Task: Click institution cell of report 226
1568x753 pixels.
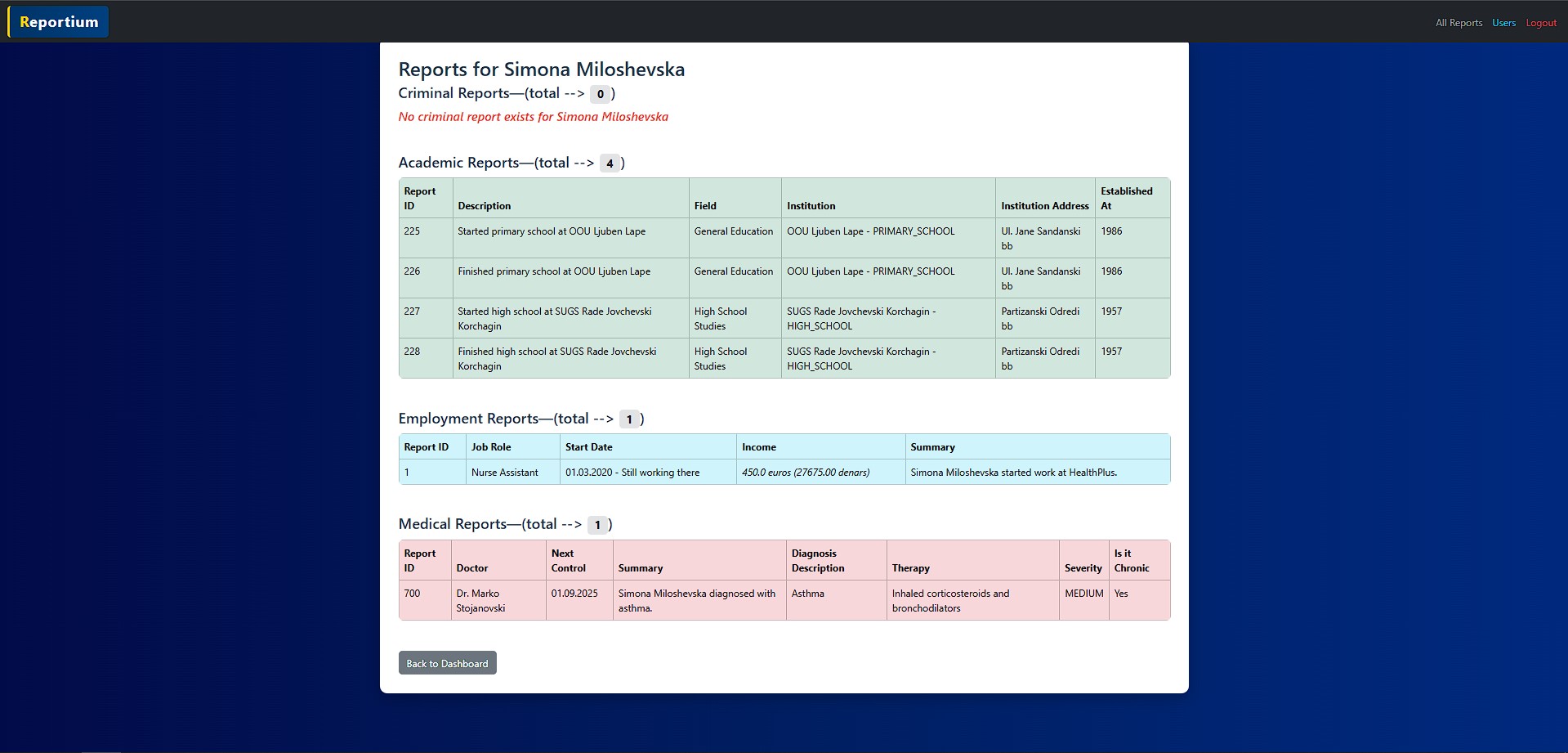Action: coord(888,278)
